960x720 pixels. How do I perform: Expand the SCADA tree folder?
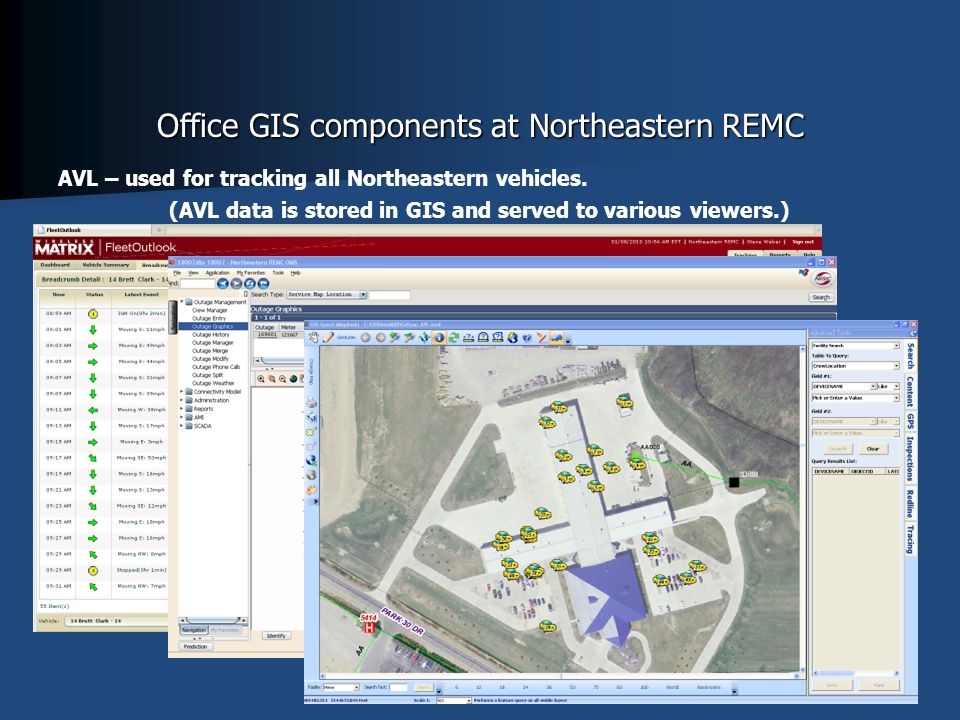coord(182,426)
